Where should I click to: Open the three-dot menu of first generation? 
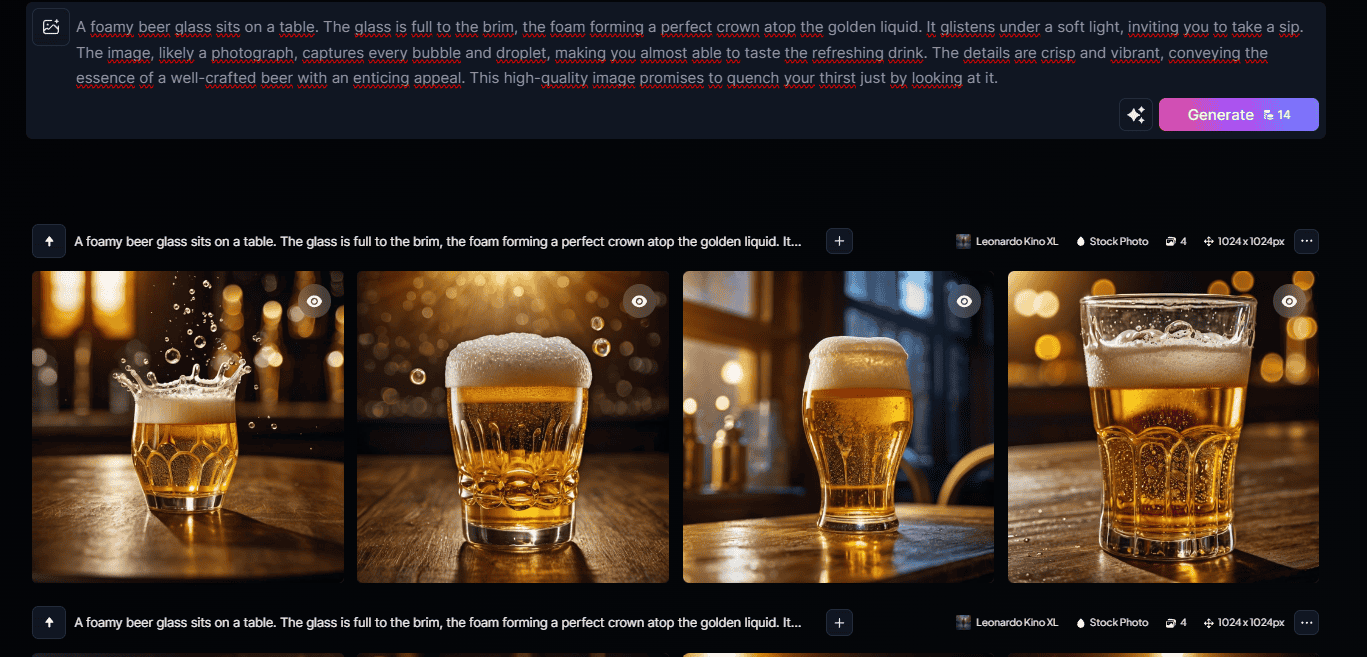pyautogui.click(x=1306, y=241)
